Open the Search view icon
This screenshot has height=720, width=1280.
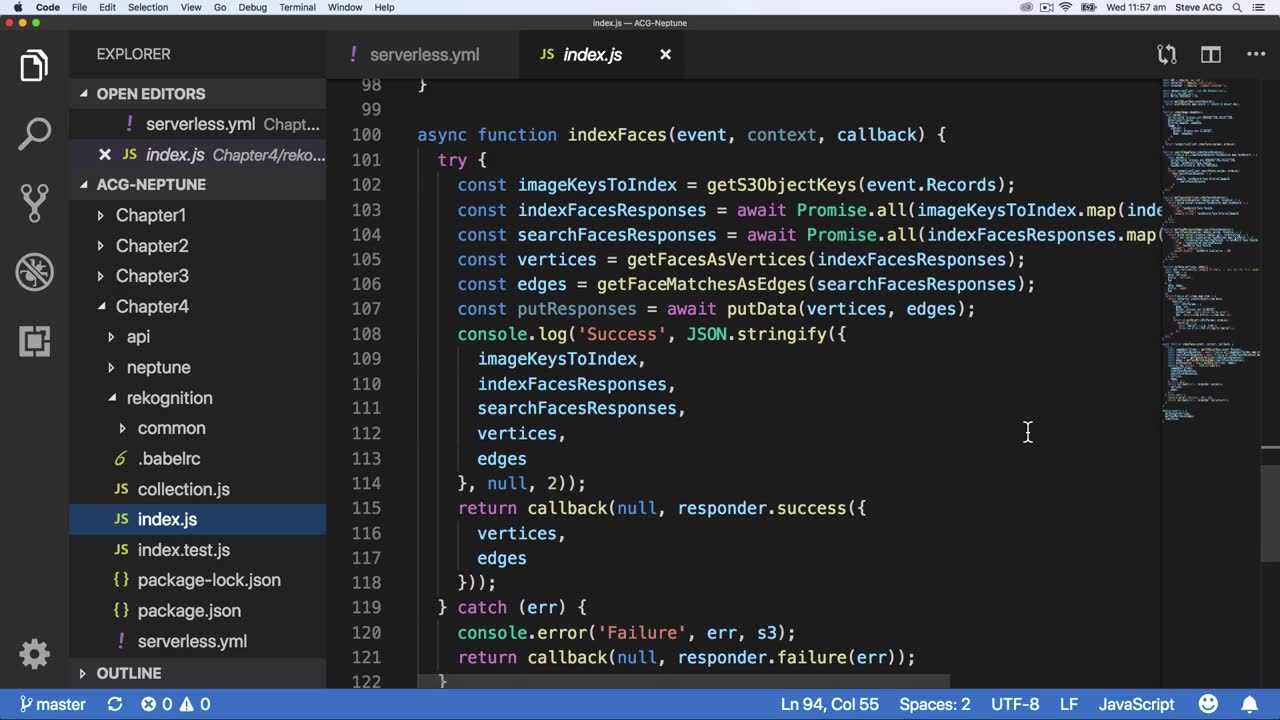pos(34,134)
